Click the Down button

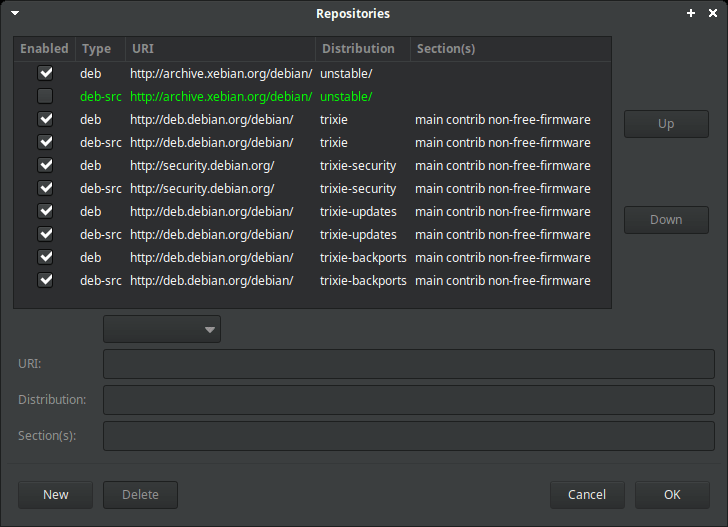click(x=666, y=220)
